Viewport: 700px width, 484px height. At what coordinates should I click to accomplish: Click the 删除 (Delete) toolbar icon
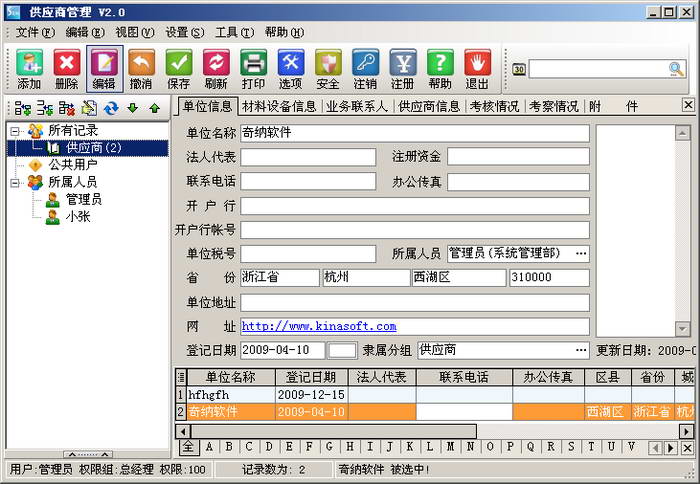coord(67,69)
